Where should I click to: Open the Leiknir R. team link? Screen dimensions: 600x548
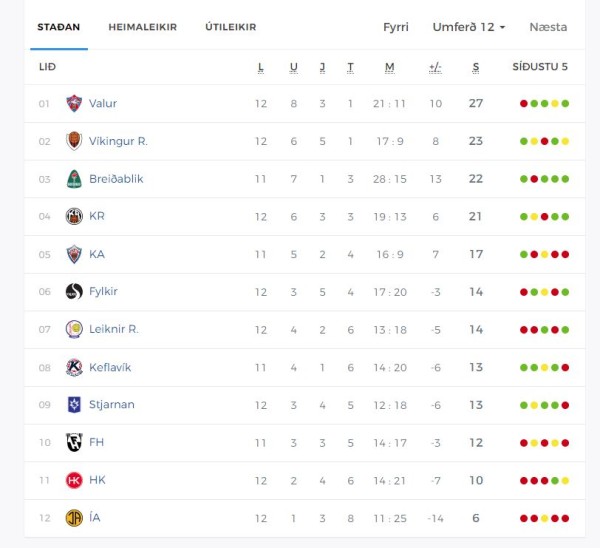[114, 329]
